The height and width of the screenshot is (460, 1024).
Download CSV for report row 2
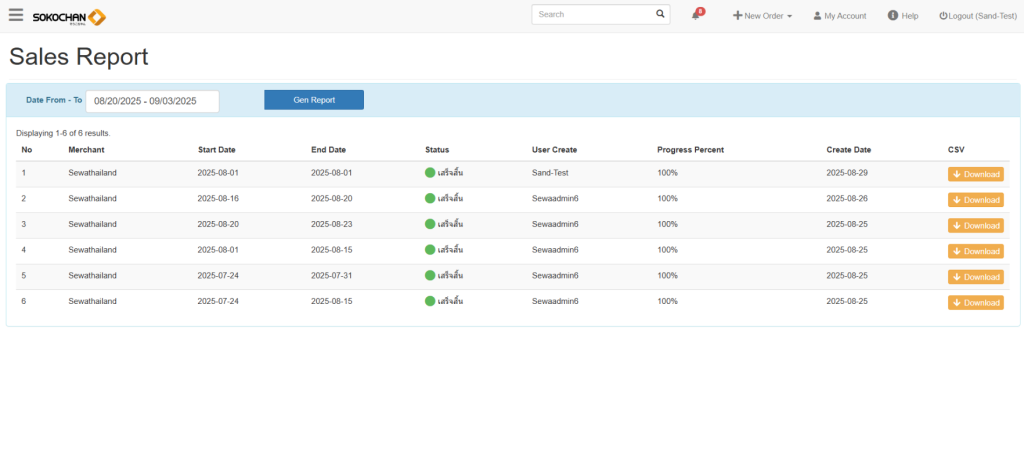coord(975,200)
